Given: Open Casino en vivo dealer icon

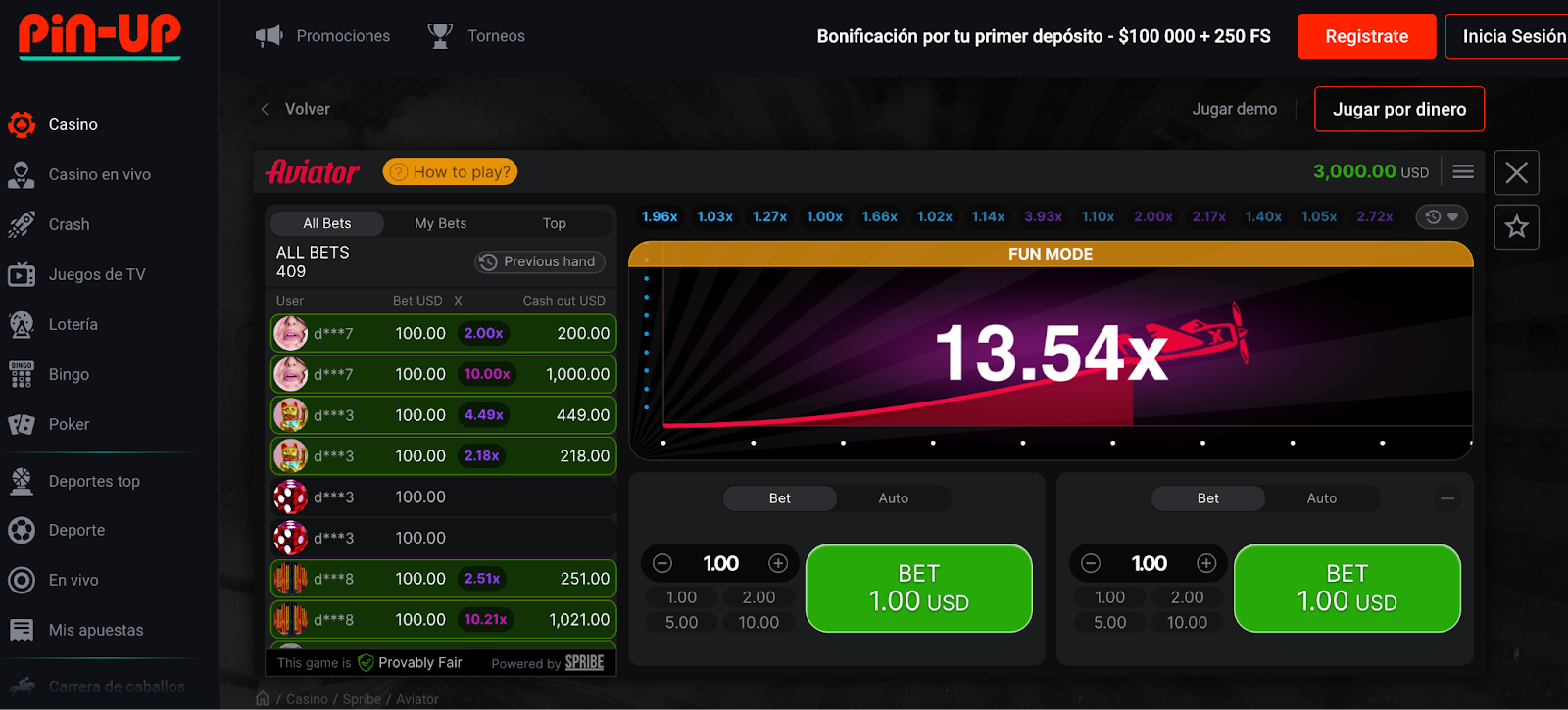Looking at the screenshot, I should (x=22, y=174).
